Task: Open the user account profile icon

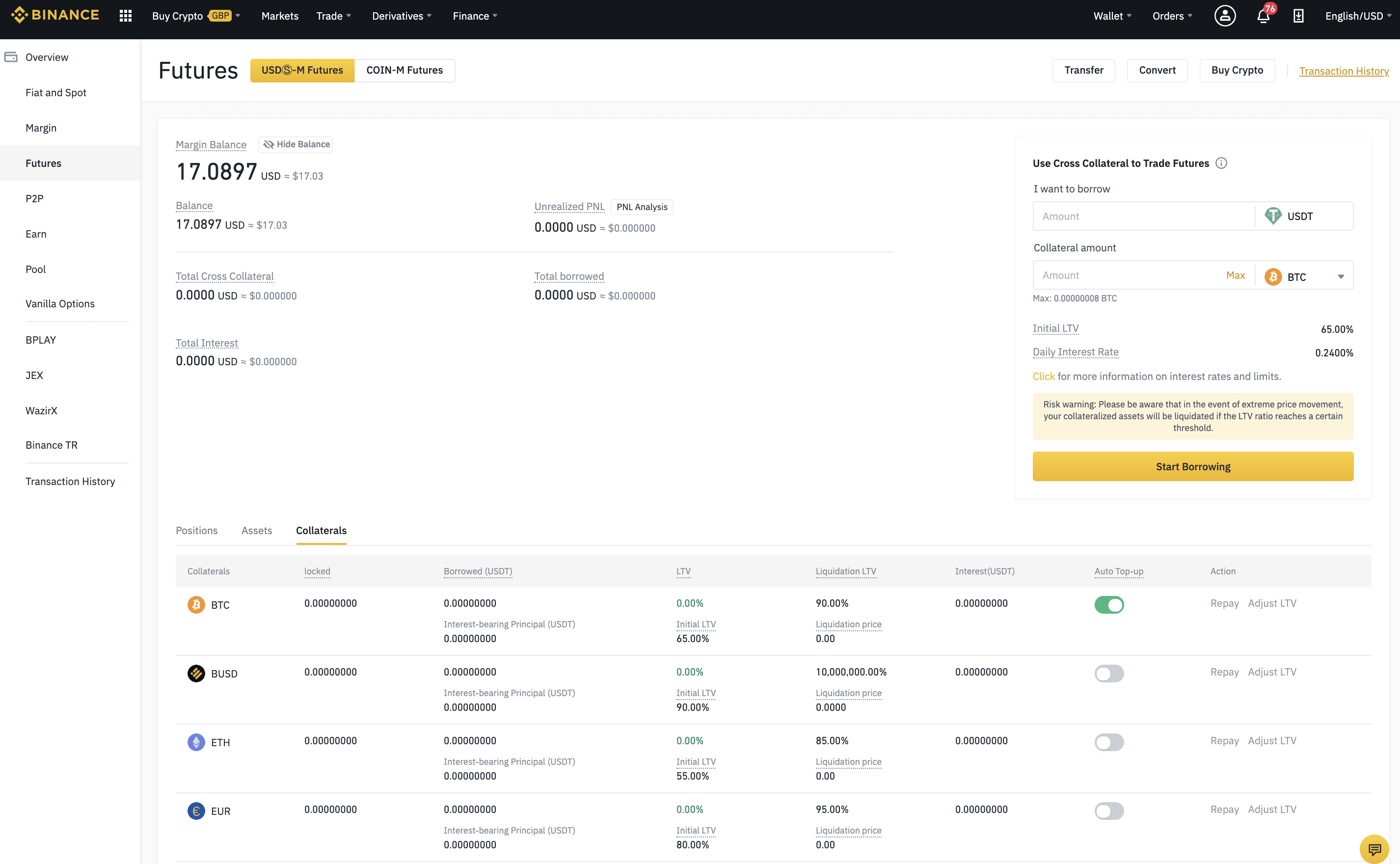Action: [1225, 16]
